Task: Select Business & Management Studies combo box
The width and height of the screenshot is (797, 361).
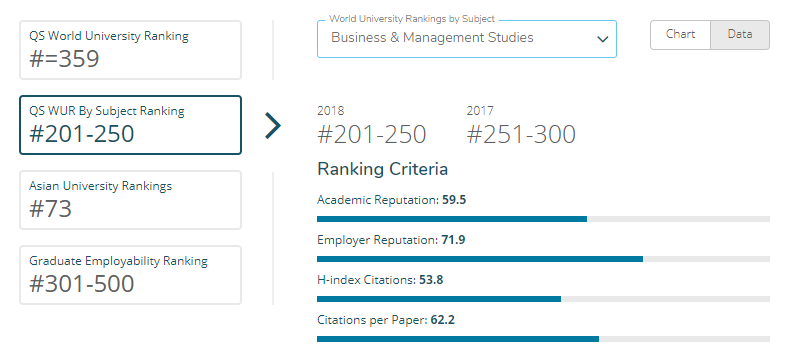Action: point(467,39)
